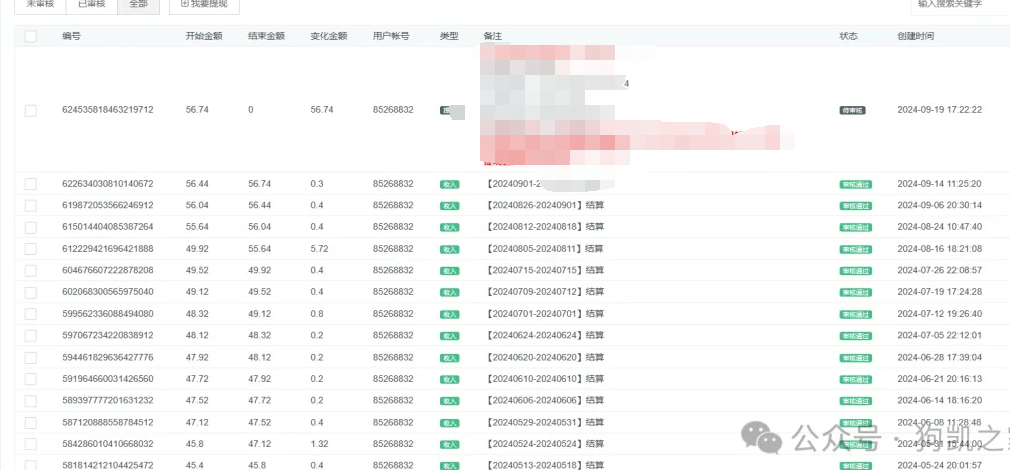Click the 收入 tag for record 612229421696421888
This screenshot has width=1010, height=470.
(x=449, y=249)
